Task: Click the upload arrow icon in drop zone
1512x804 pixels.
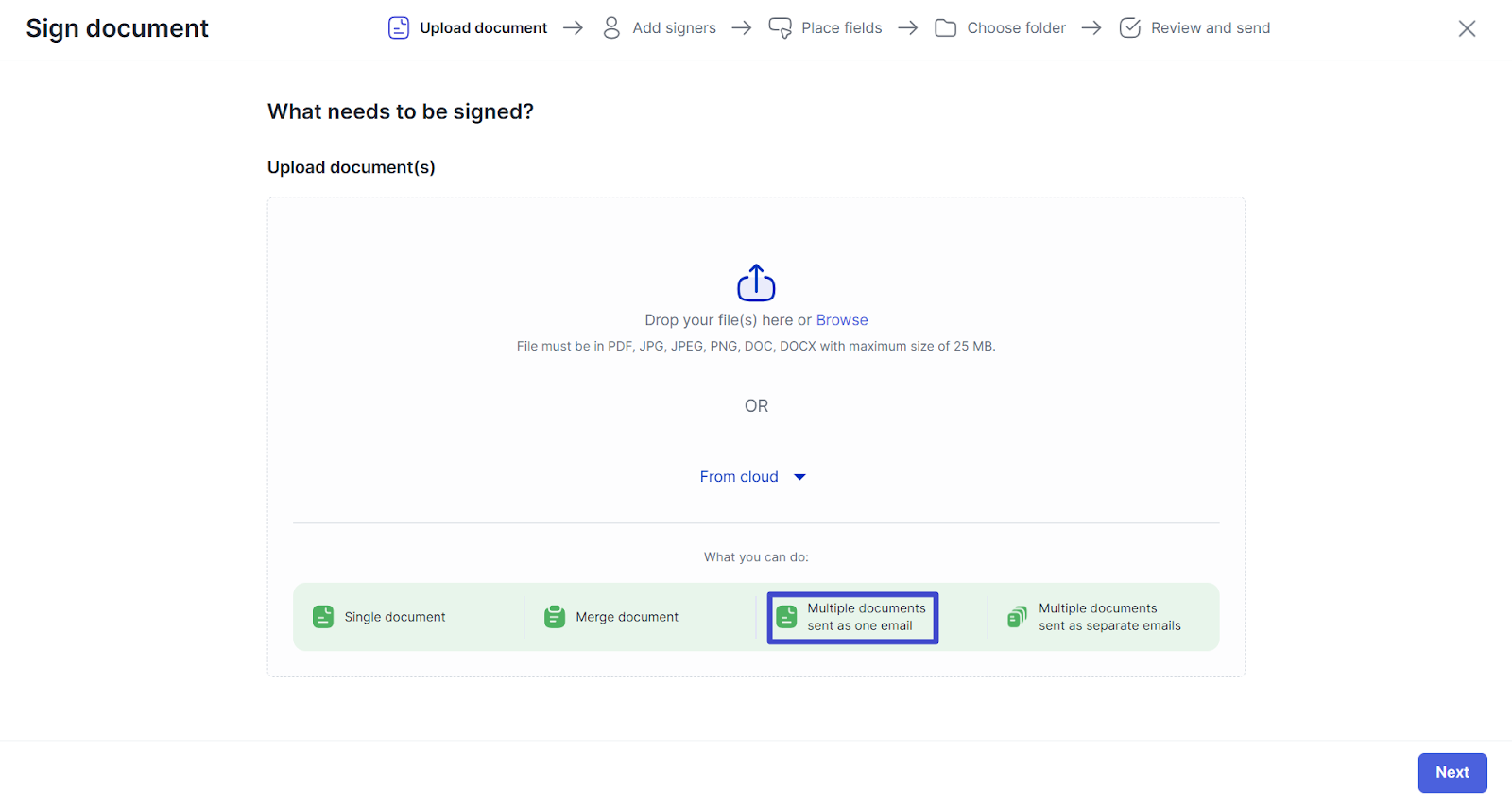Action: [756, 282]
